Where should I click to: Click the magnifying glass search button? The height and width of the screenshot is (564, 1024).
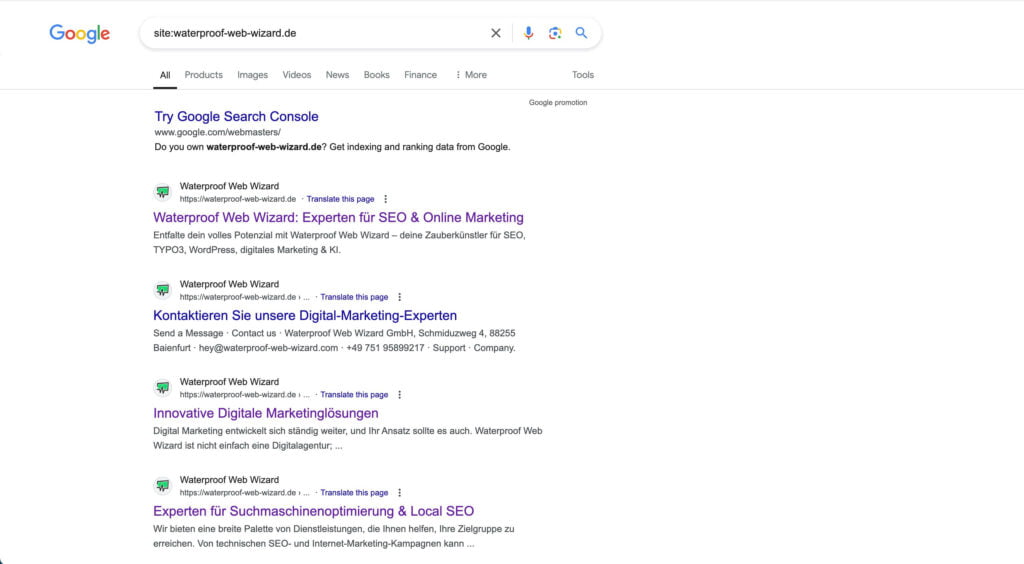(581, 33)
